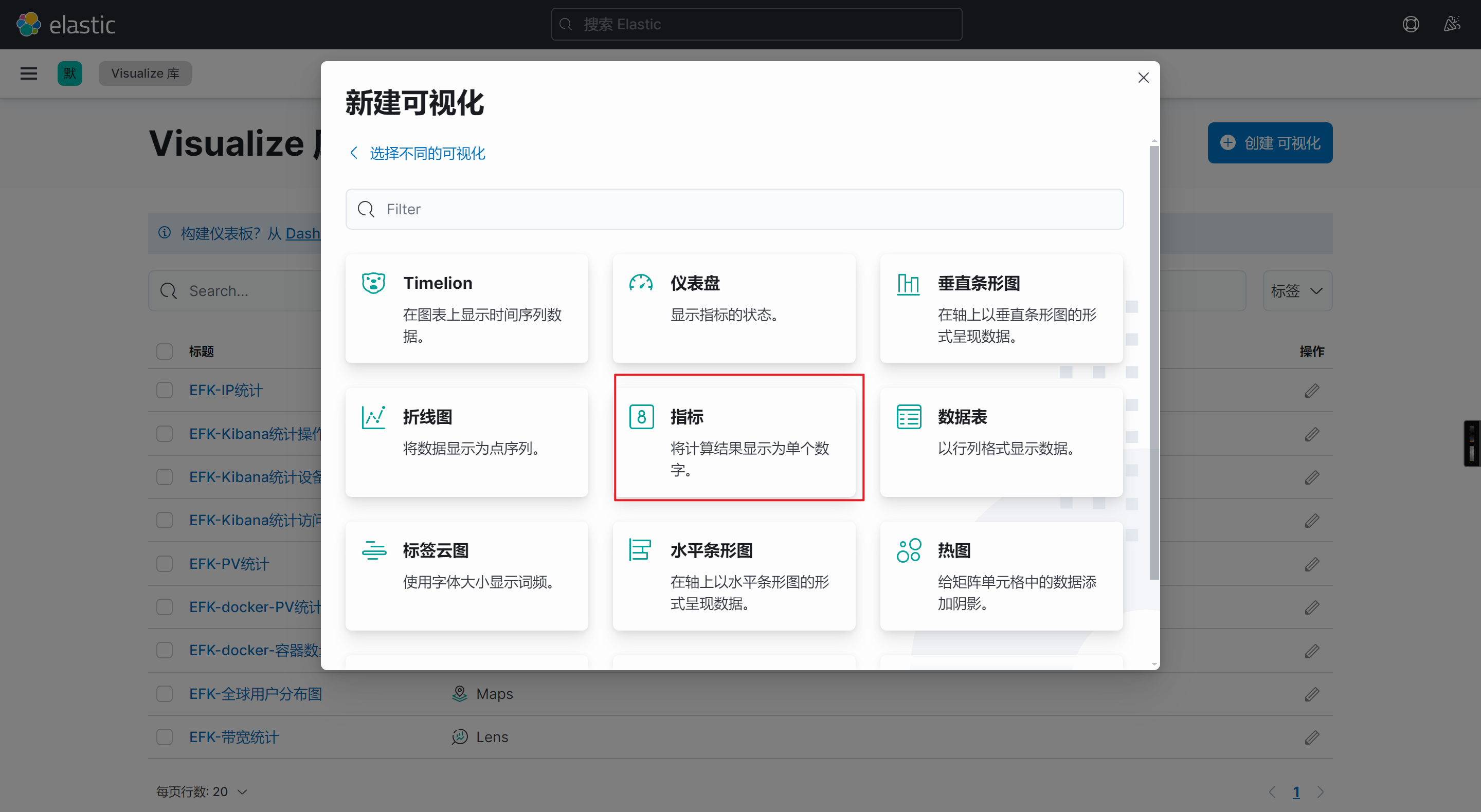
Task: Click the horizontal bar chart icon
Action: tap(640, 550)
